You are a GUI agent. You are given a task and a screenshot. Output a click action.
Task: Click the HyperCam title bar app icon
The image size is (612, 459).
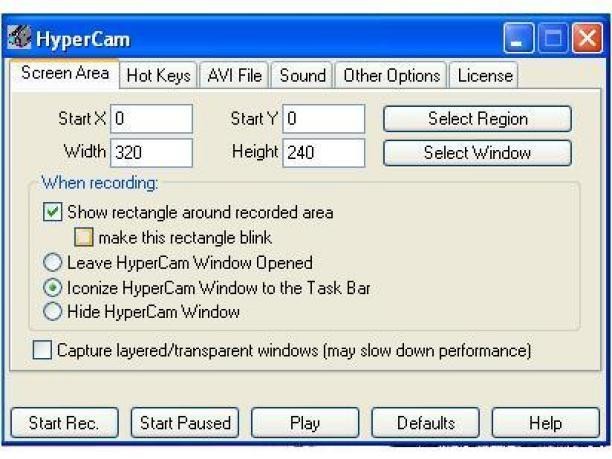point(19,37)
